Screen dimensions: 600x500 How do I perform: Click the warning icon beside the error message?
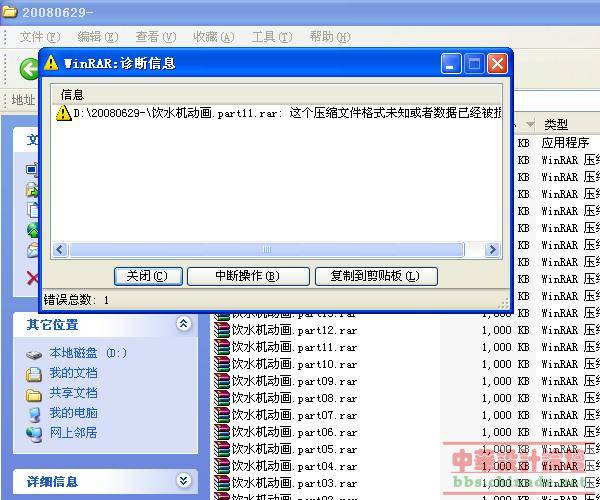pyautogui.click(x=63, y=113)
